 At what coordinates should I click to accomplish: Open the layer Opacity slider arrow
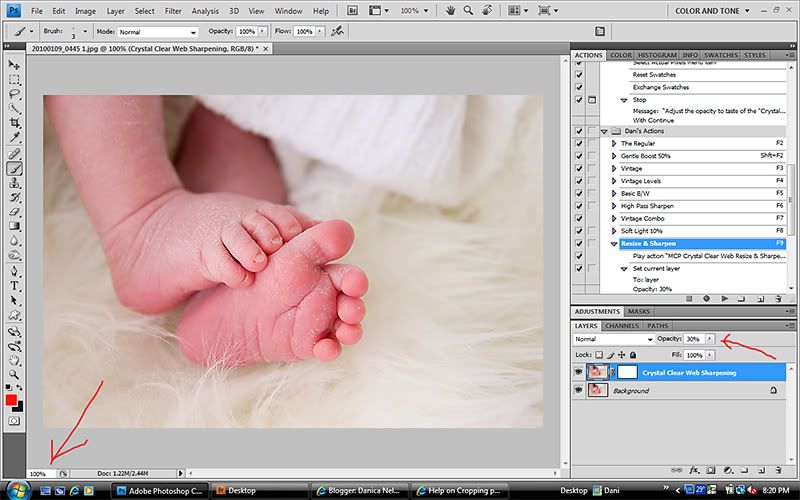[x=710, y=339]
